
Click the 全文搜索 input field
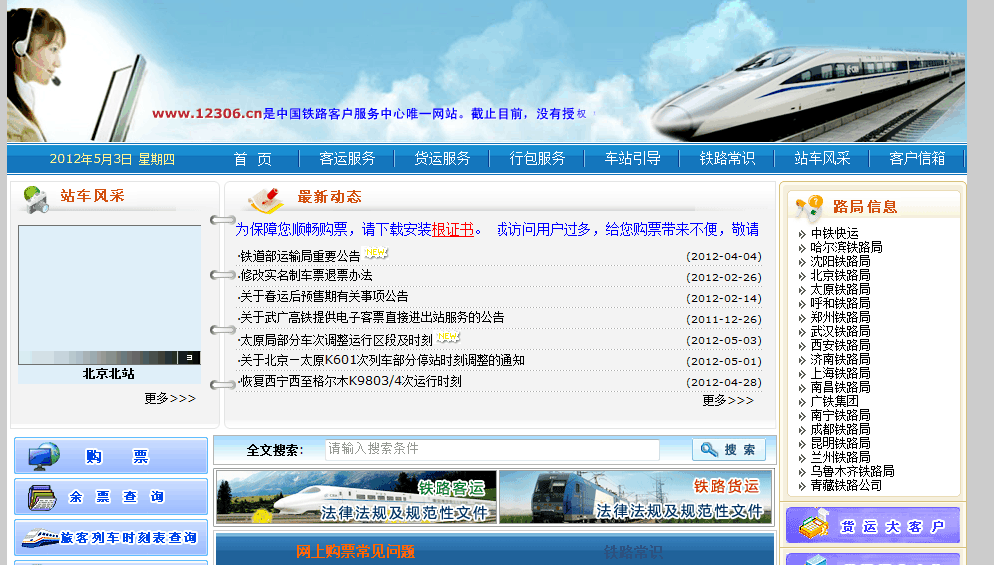[x=492, y=449]
